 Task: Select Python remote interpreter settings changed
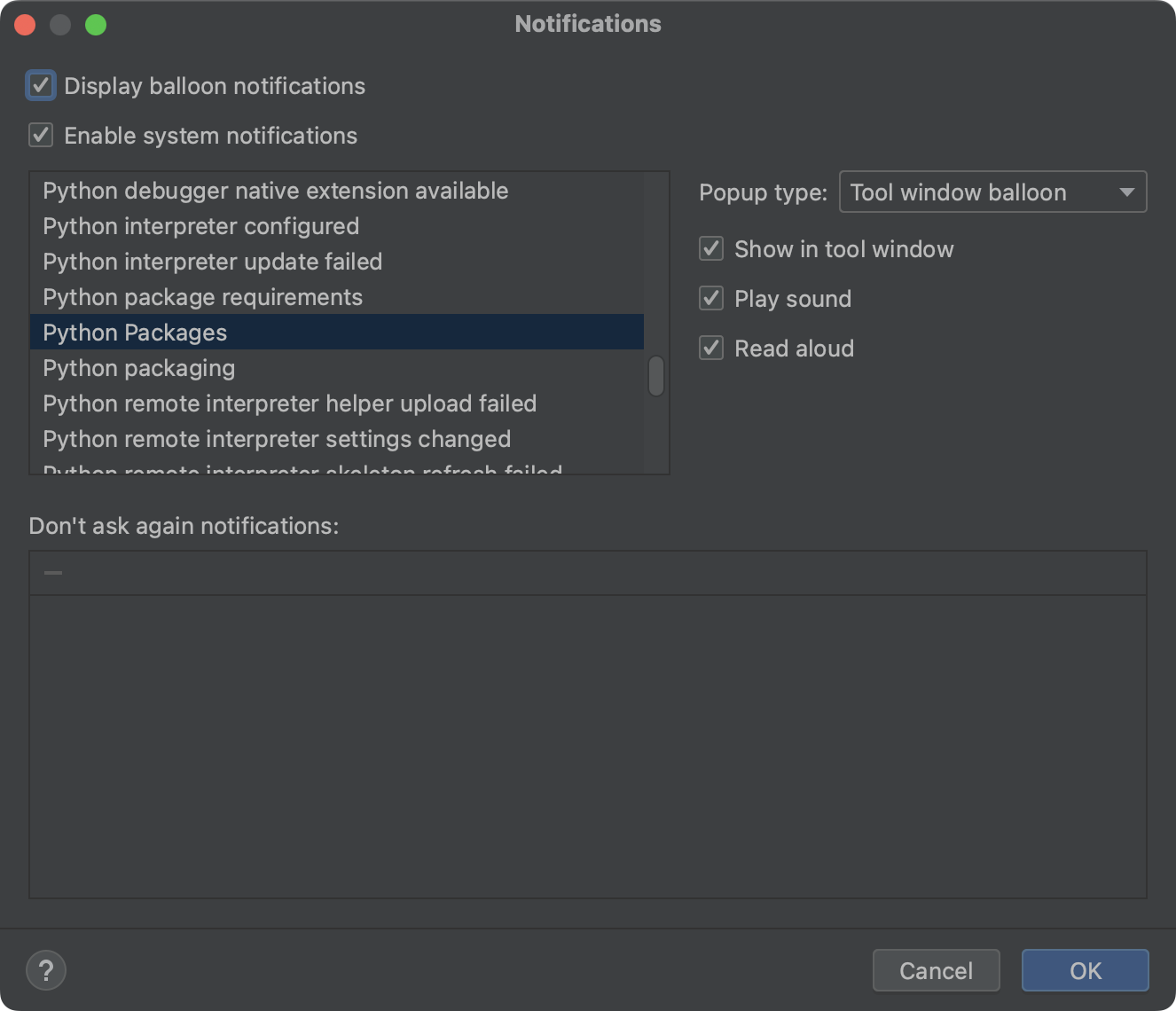point(277,439)
